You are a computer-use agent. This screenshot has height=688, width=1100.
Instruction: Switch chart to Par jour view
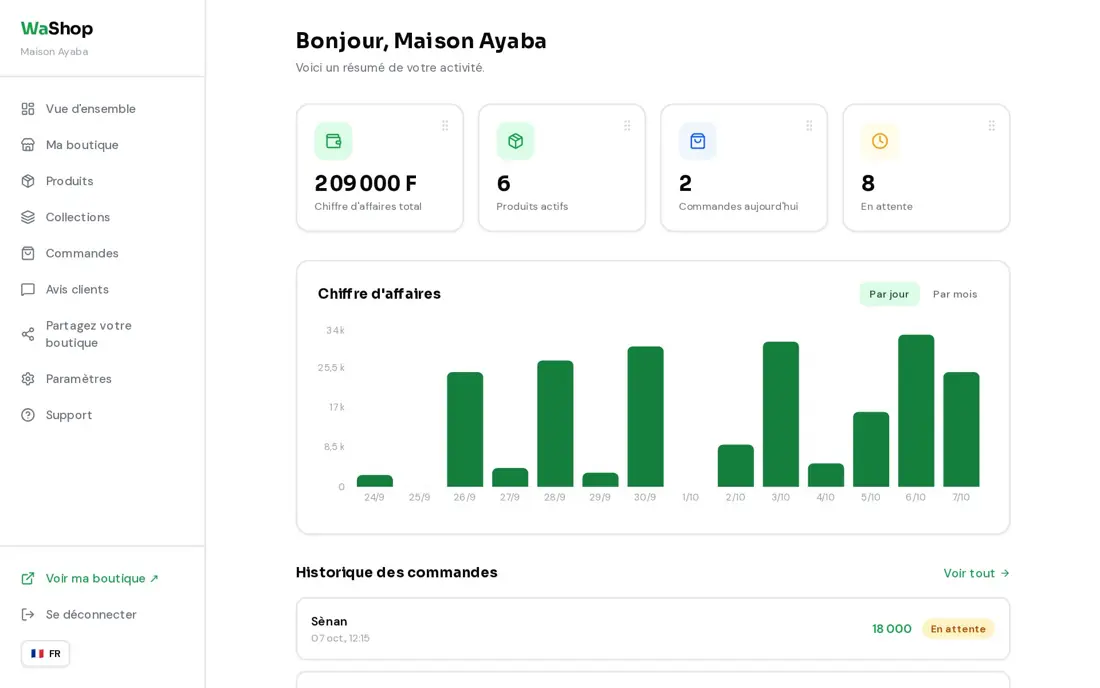coord(889,294)
